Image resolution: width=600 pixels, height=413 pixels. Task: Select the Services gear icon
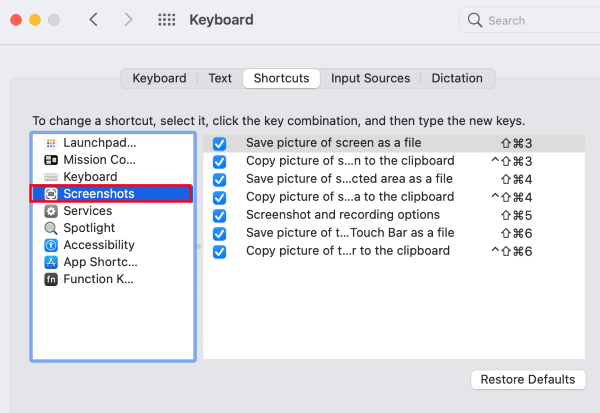(x=52, y=211)
